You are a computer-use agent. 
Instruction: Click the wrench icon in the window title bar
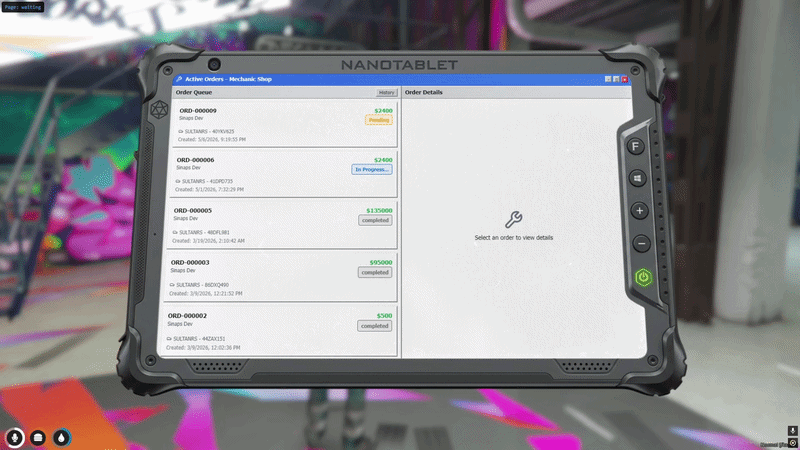pos(179,79)
